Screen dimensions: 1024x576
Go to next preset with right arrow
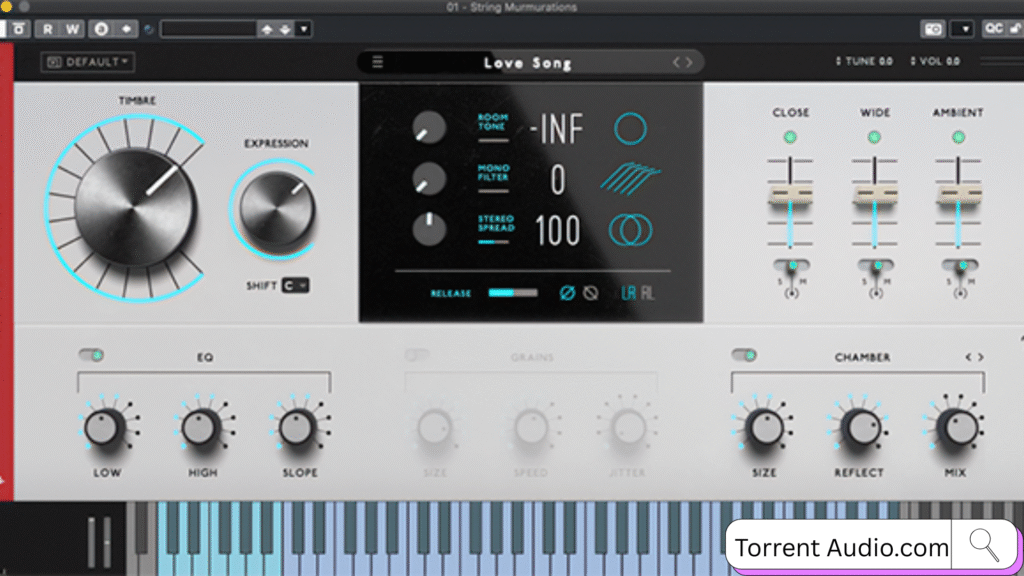pyautogui.click(x=688, y=62)
